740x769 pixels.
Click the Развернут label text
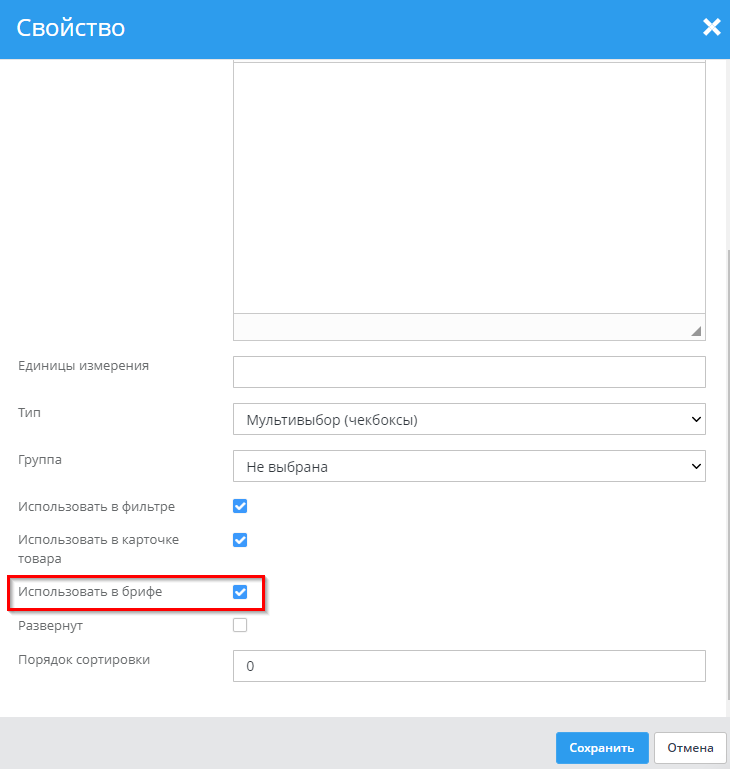[50, 626]
